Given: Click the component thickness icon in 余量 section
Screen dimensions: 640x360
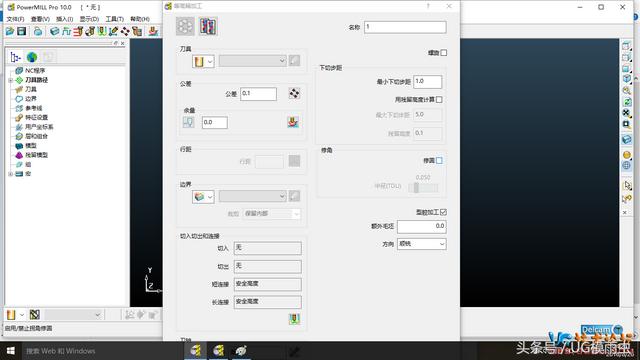Looking at the screenshot, I should [293, 122].
